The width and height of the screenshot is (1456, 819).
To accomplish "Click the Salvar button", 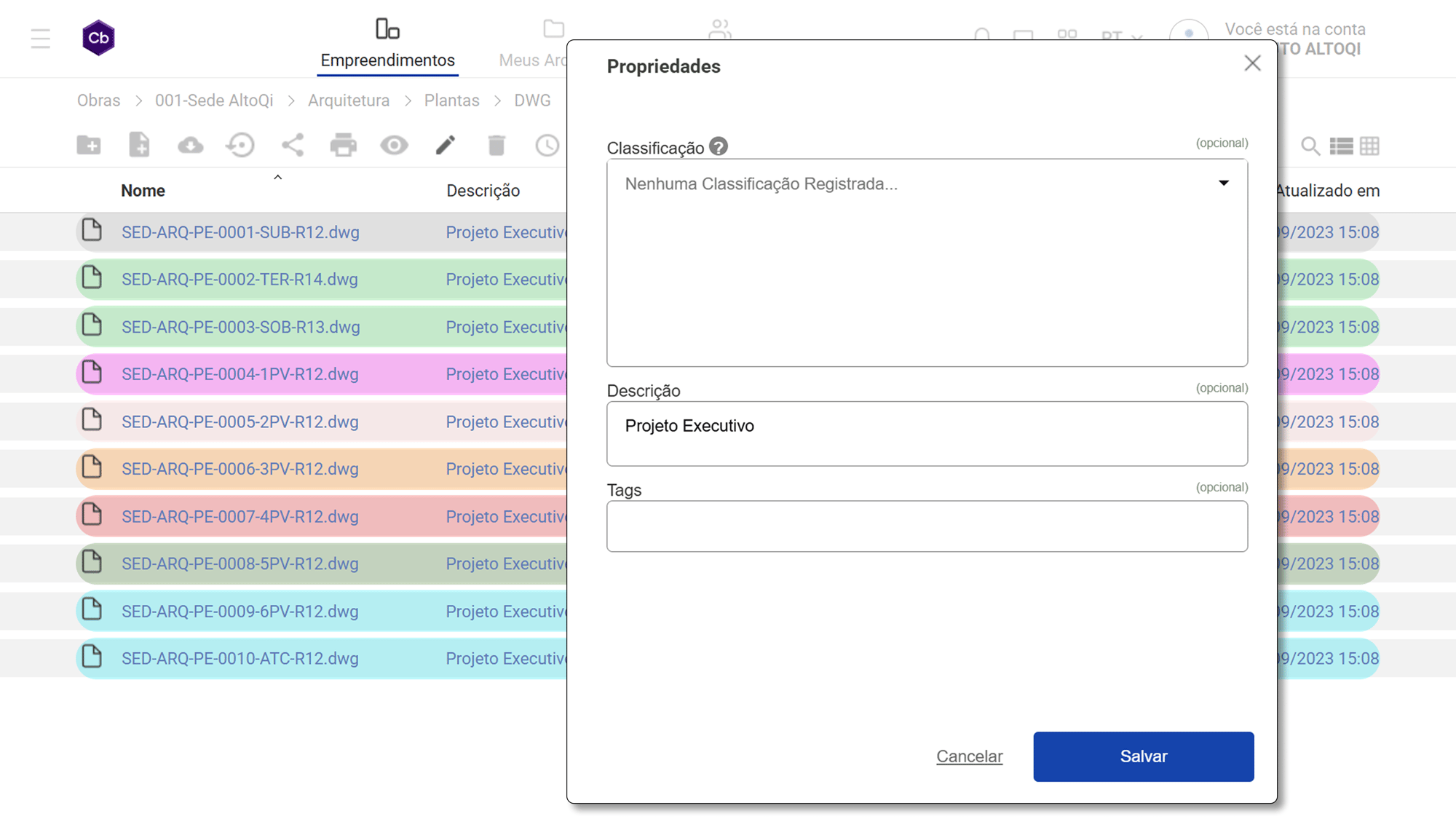I will point(1143,756).
